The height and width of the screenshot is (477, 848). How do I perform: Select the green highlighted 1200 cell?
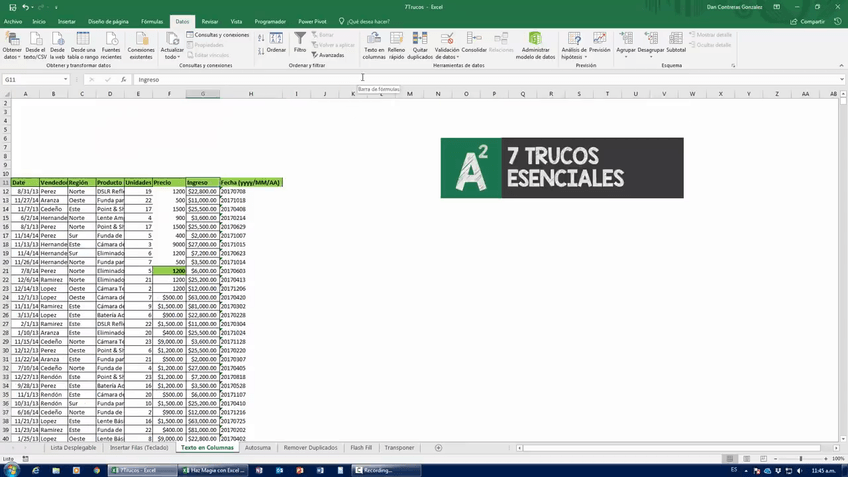169,271
